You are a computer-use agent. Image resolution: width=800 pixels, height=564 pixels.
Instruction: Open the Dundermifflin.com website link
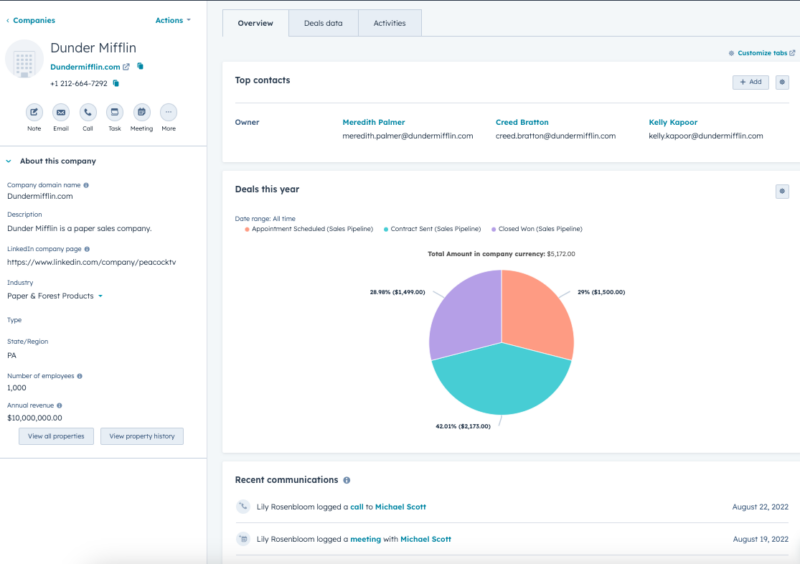point(85,67)
